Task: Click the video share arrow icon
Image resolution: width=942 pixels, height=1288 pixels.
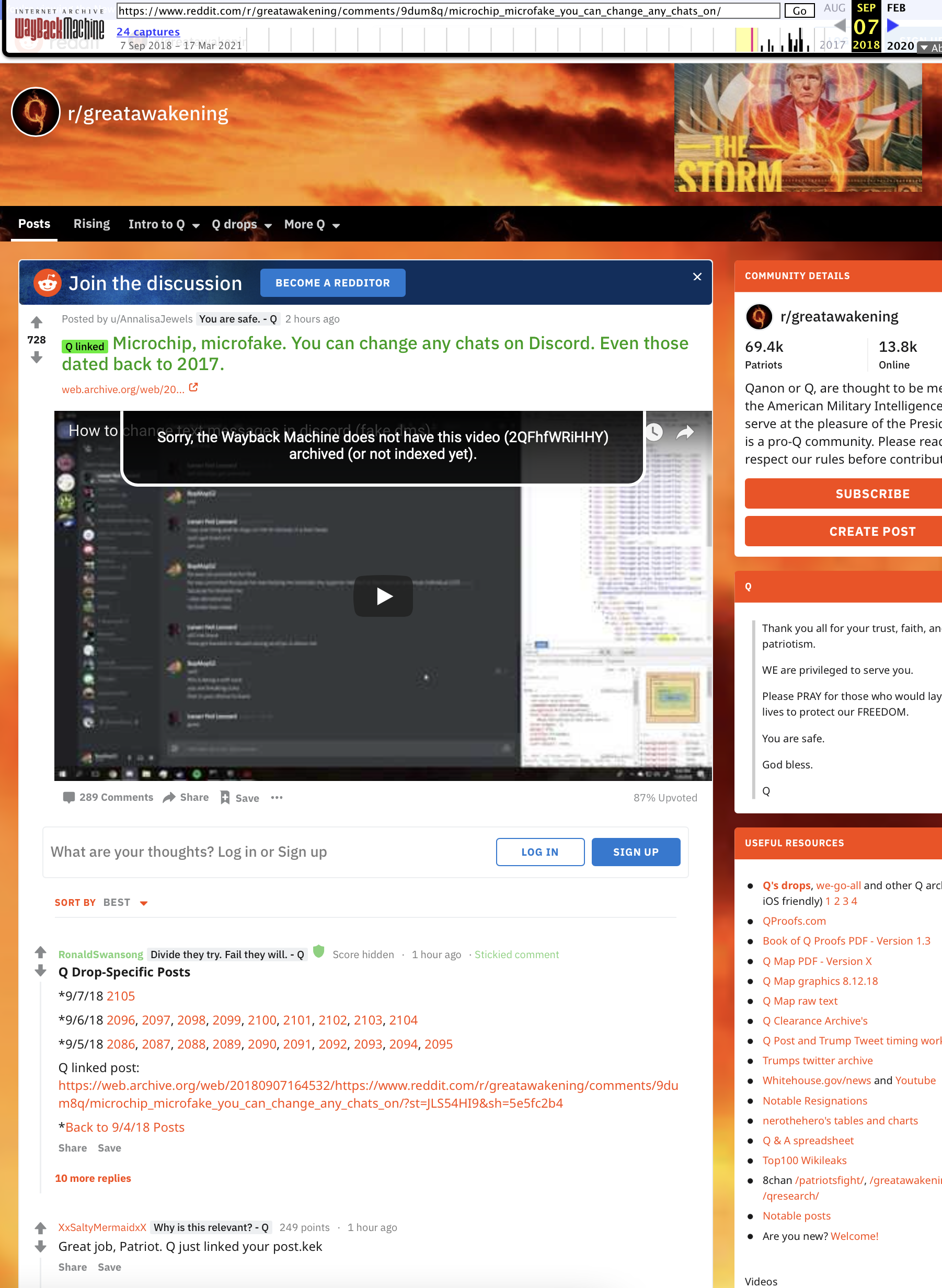Action: pyautogui.click(x=685, y=432)
